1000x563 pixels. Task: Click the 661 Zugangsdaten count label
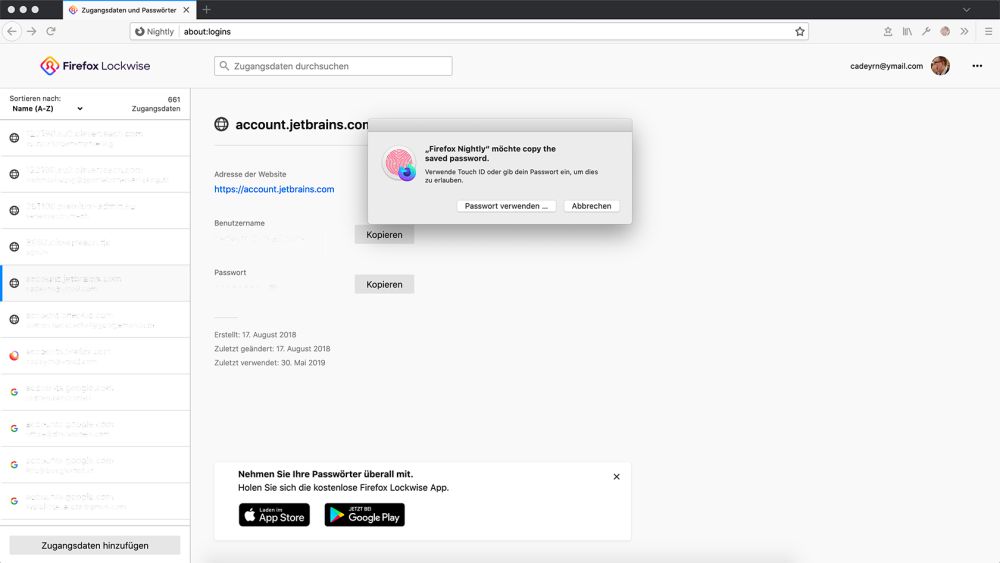pyautogui.click(x=156, y=104)
